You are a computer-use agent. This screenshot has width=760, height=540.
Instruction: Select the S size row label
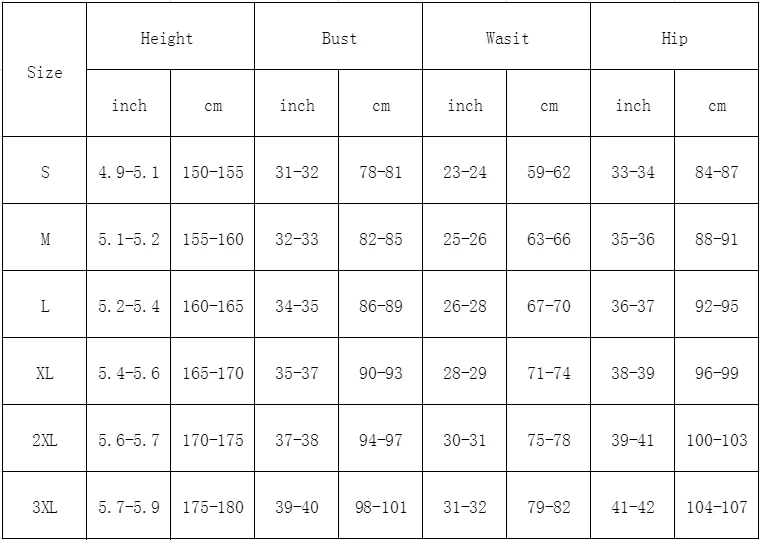pyautogui.click(x=44, y=172)
